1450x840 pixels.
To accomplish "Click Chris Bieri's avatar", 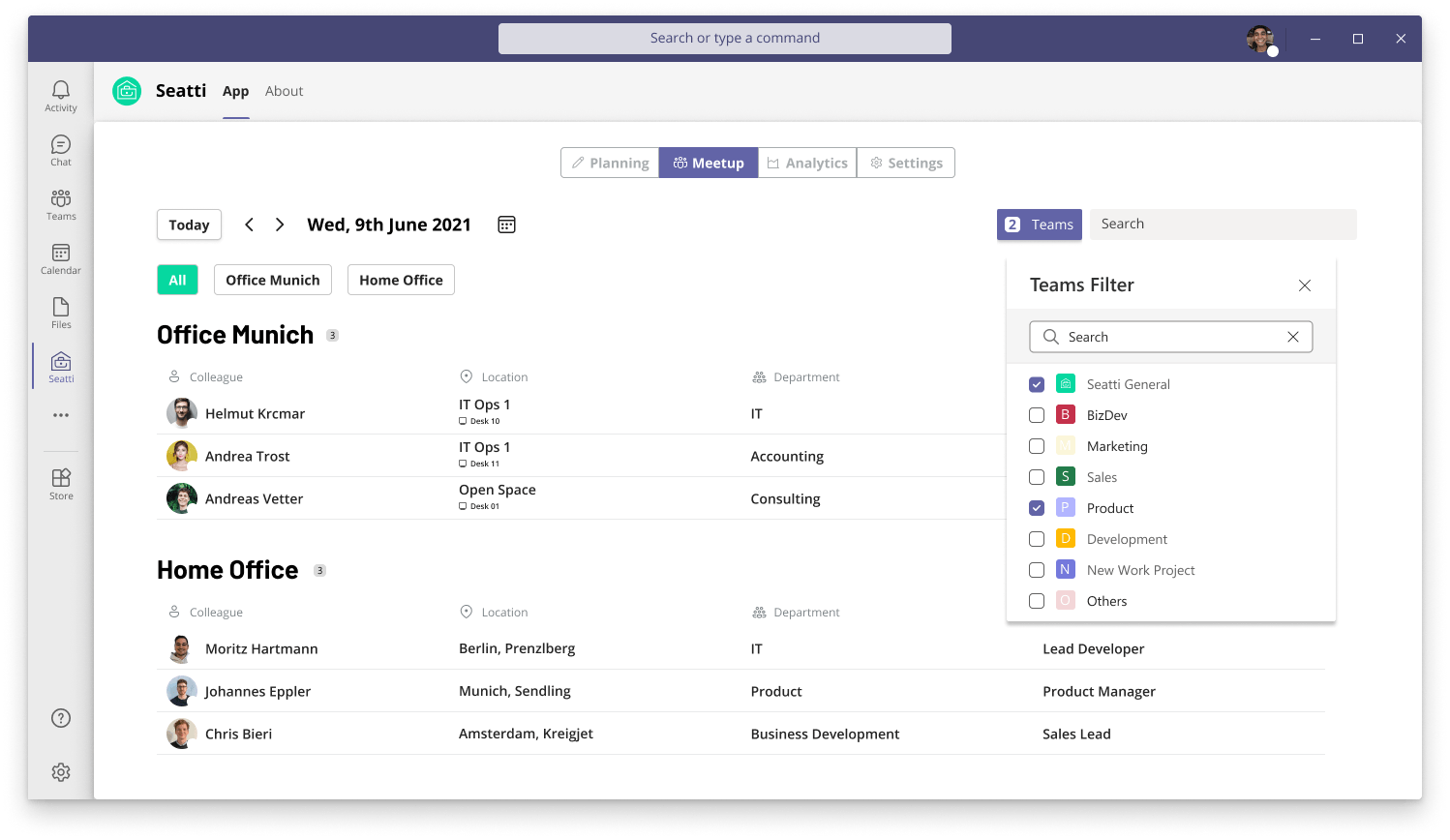I will [x=182, y=734].
